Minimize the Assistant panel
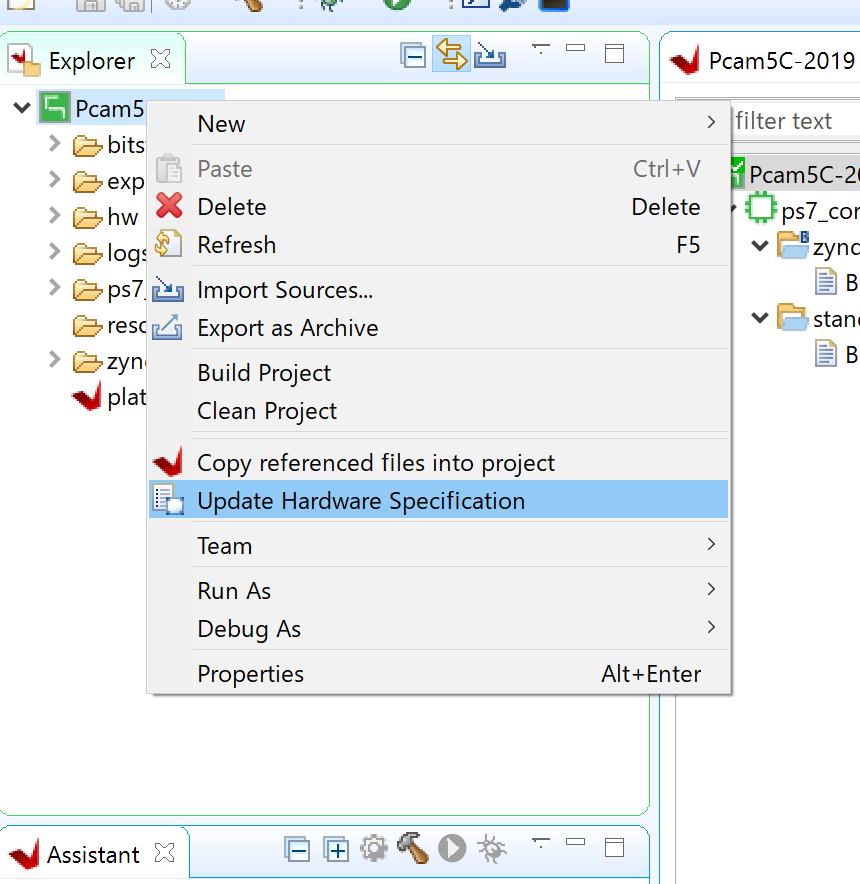Screen dimensions: 860x884 coord(575,842)
